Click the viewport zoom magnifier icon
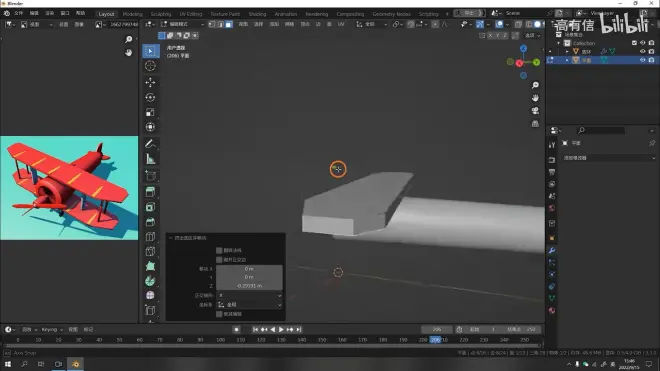 point(535,85)
